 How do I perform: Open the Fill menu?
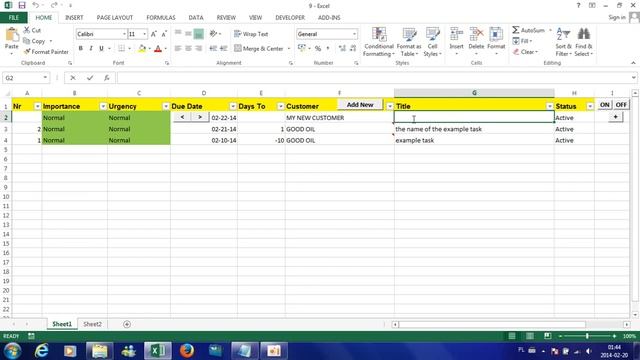click(522, 41)
